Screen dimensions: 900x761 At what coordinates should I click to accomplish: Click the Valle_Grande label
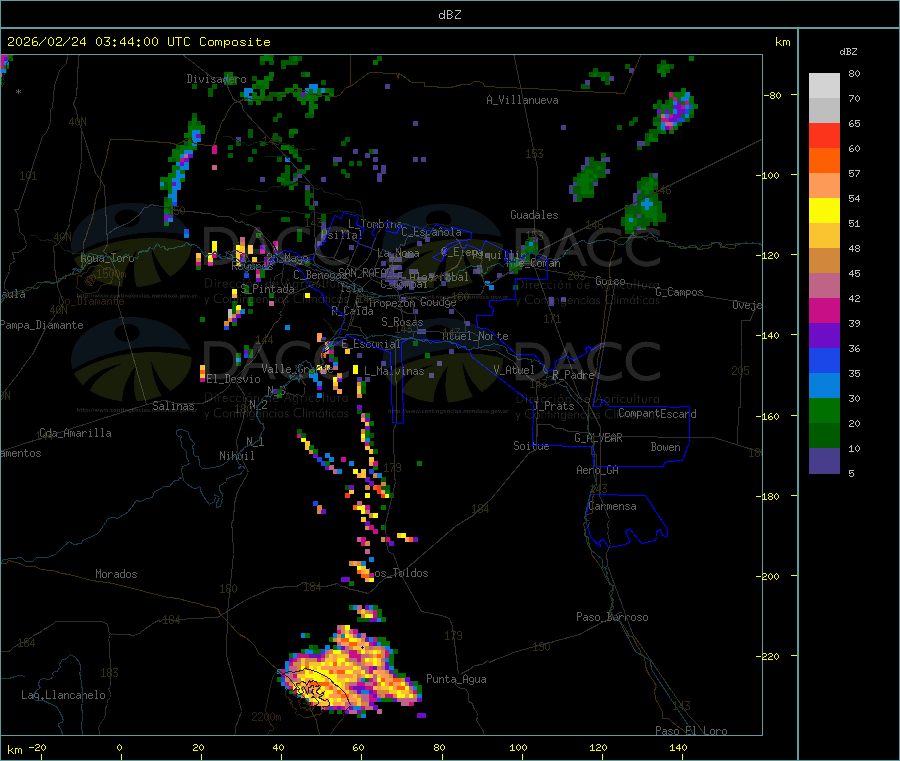coord(297,369)
